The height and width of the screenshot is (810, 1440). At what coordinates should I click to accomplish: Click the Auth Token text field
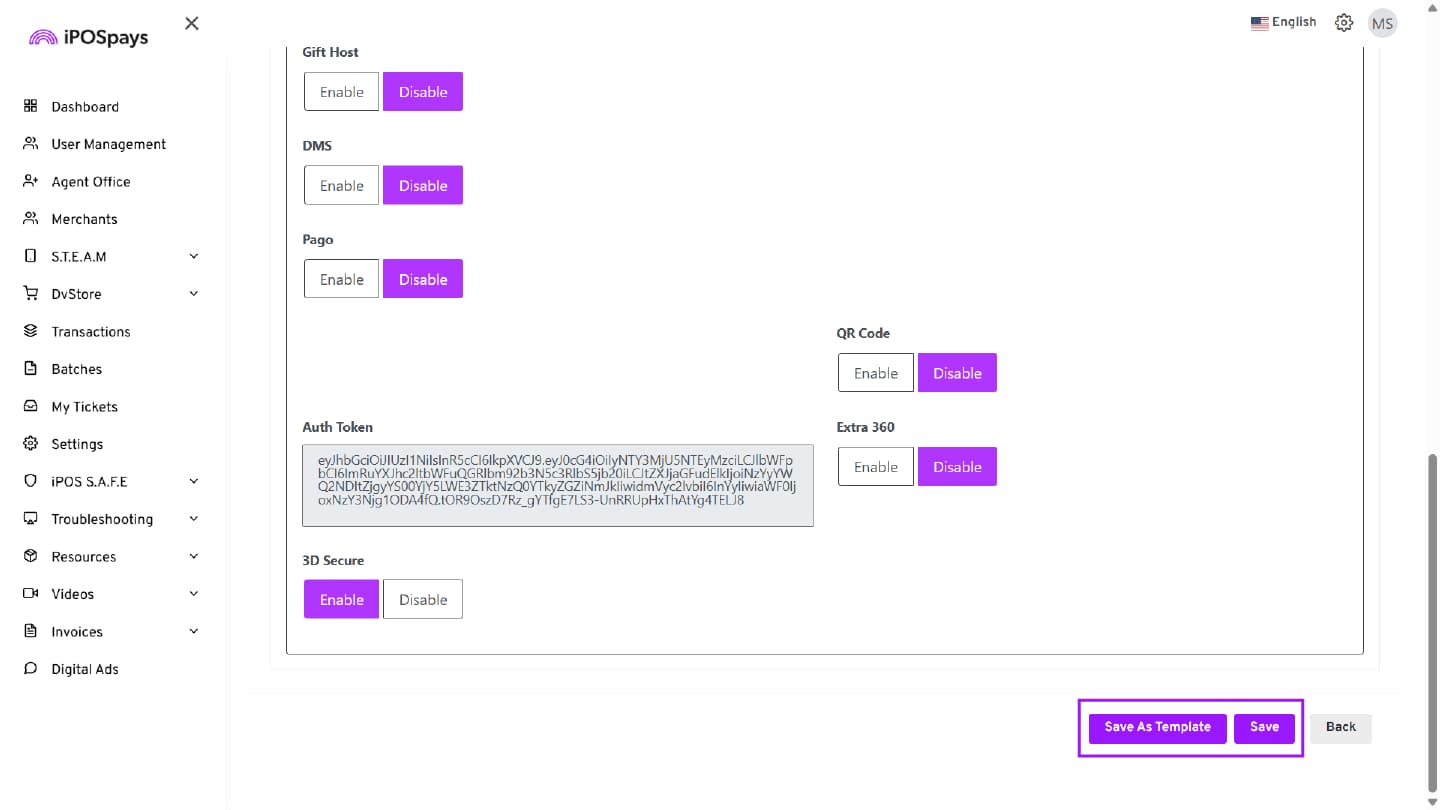coord(557,485)
